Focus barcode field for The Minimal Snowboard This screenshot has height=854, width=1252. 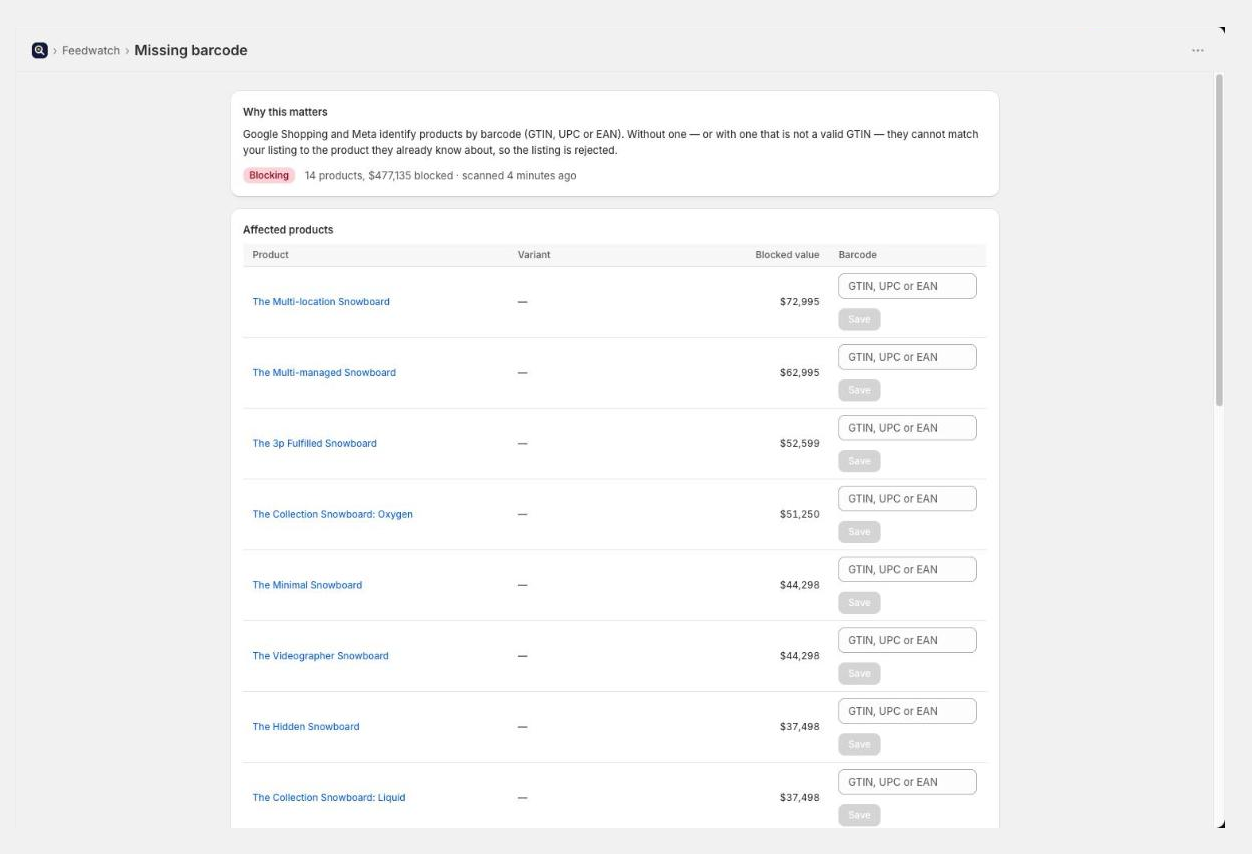pos(907,570)
